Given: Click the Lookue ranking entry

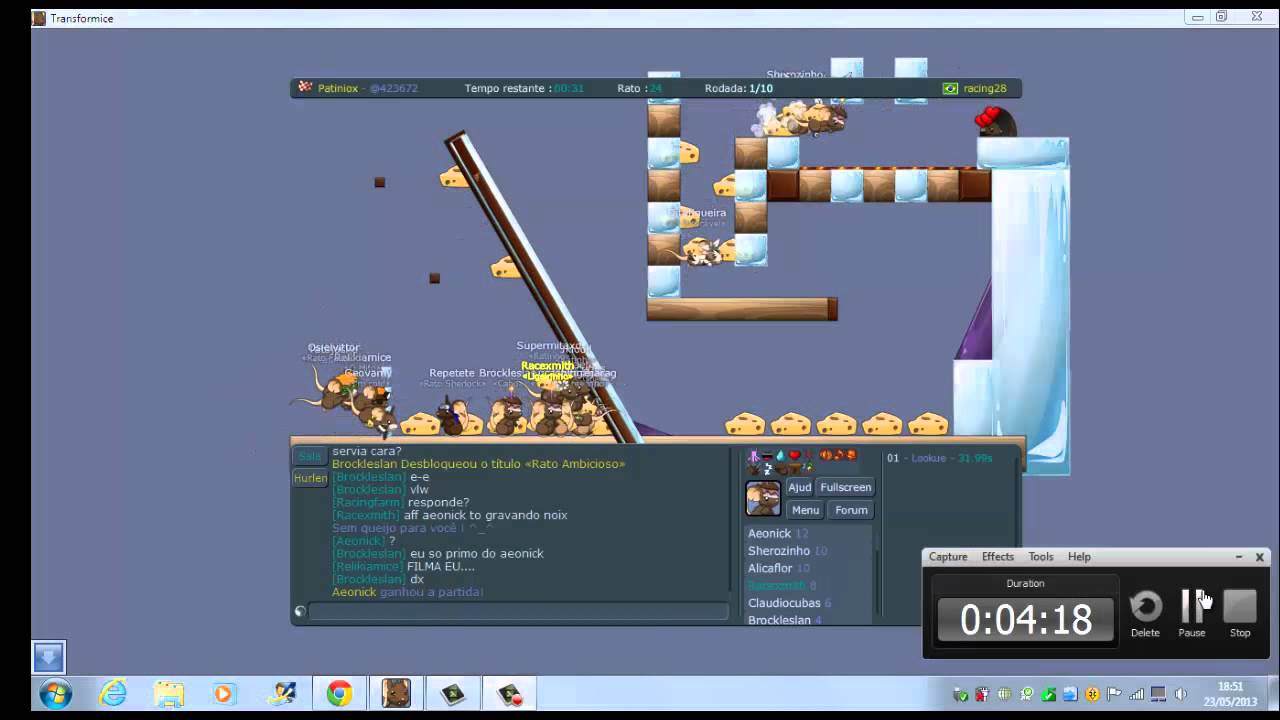Looking at the screenshot, I should pos(939,458).
